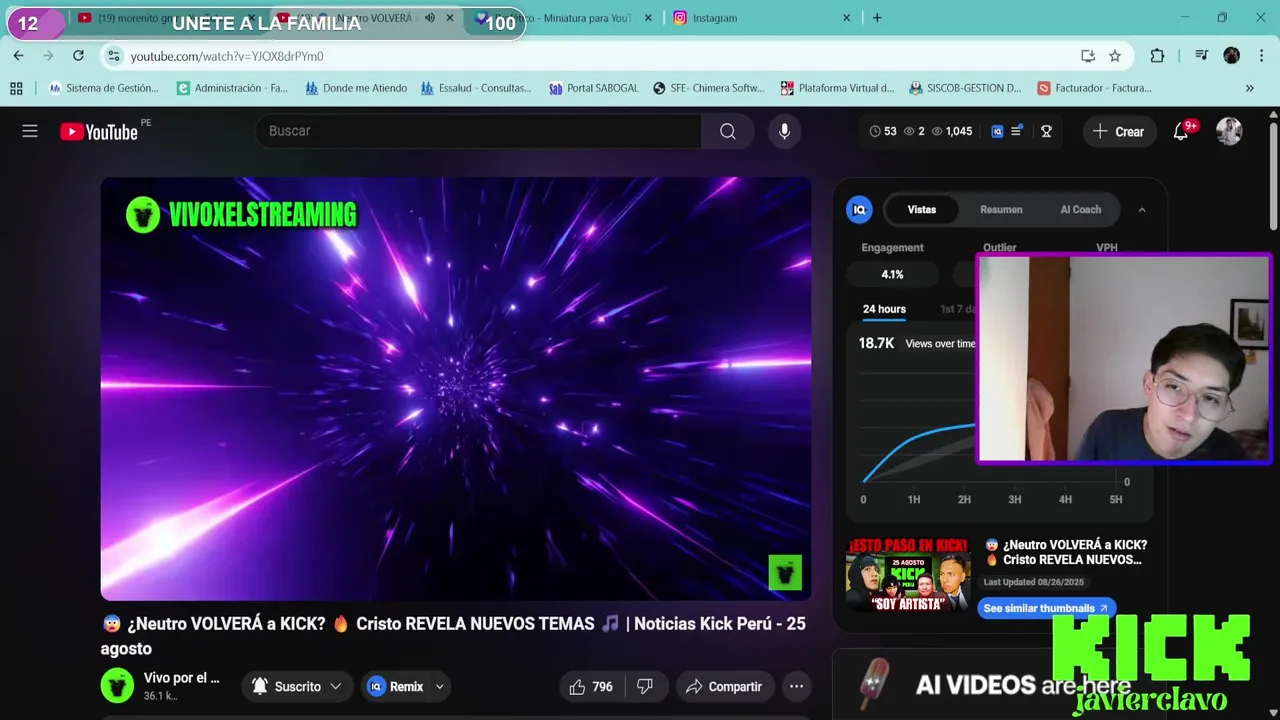Screen dimensions: 1280x720
Task: Collapse the vidIQ panel with chevron
Action: pyautogui.click(x=1142, y=210)
